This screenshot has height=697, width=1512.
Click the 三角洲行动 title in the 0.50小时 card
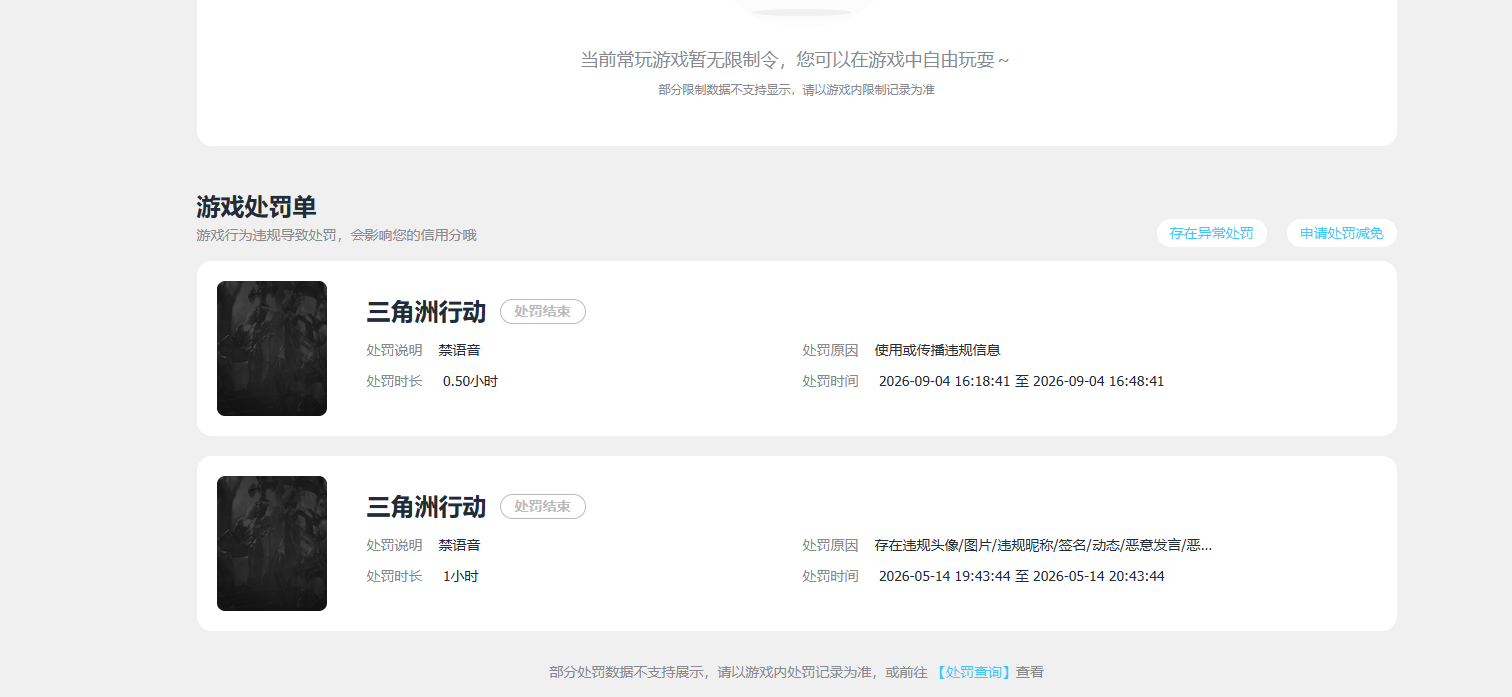(426, 312)
